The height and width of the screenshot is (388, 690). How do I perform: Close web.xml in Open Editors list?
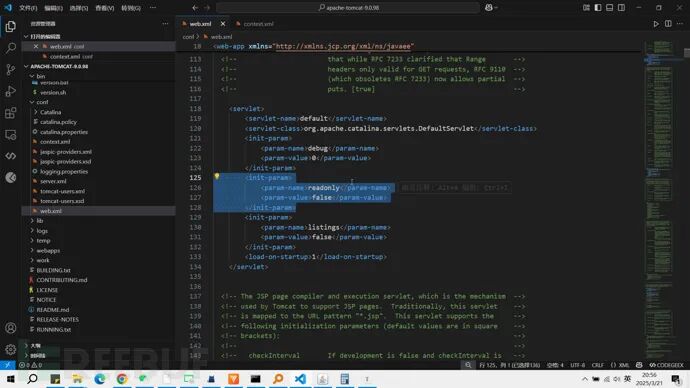pos(36,46)
